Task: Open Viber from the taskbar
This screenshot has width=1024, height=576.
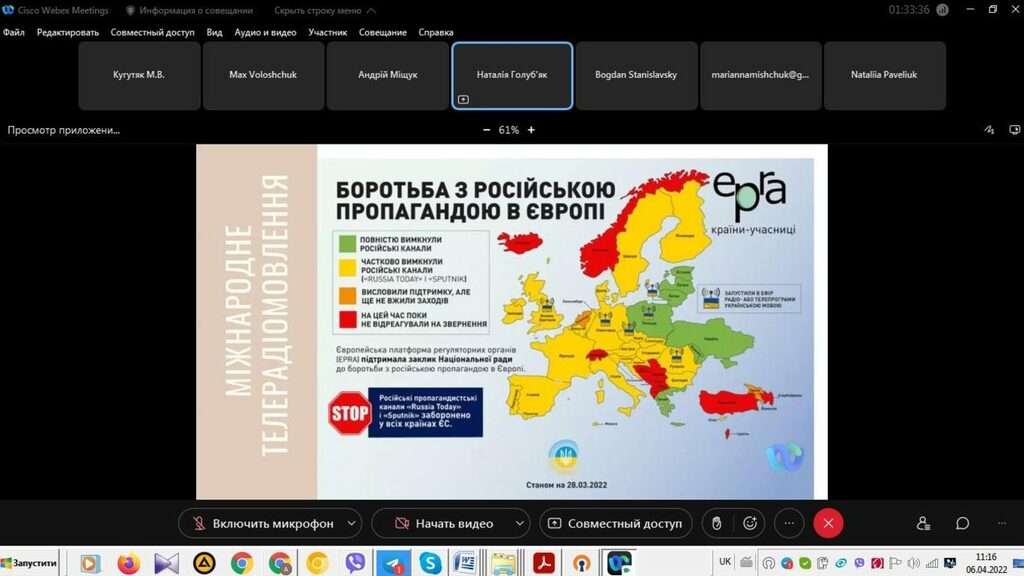Action: coord(354,563)
